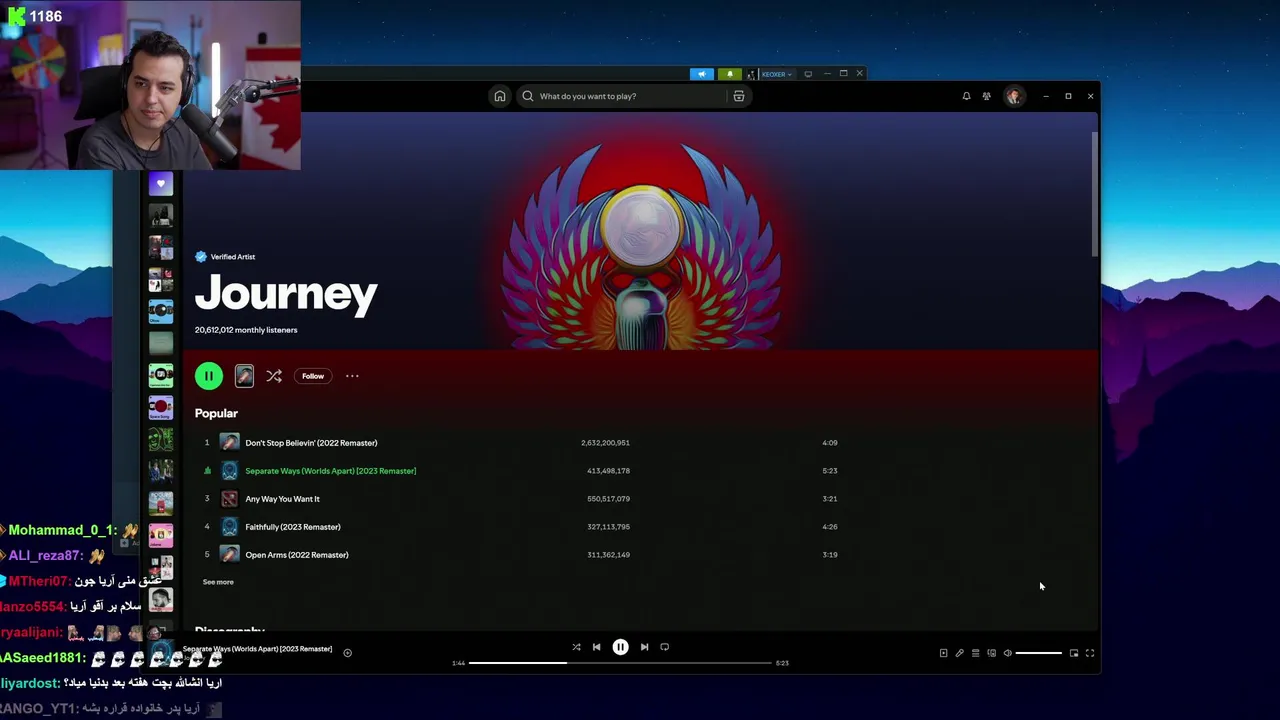Open the Browse icon inside the search bar

point(738,96)
